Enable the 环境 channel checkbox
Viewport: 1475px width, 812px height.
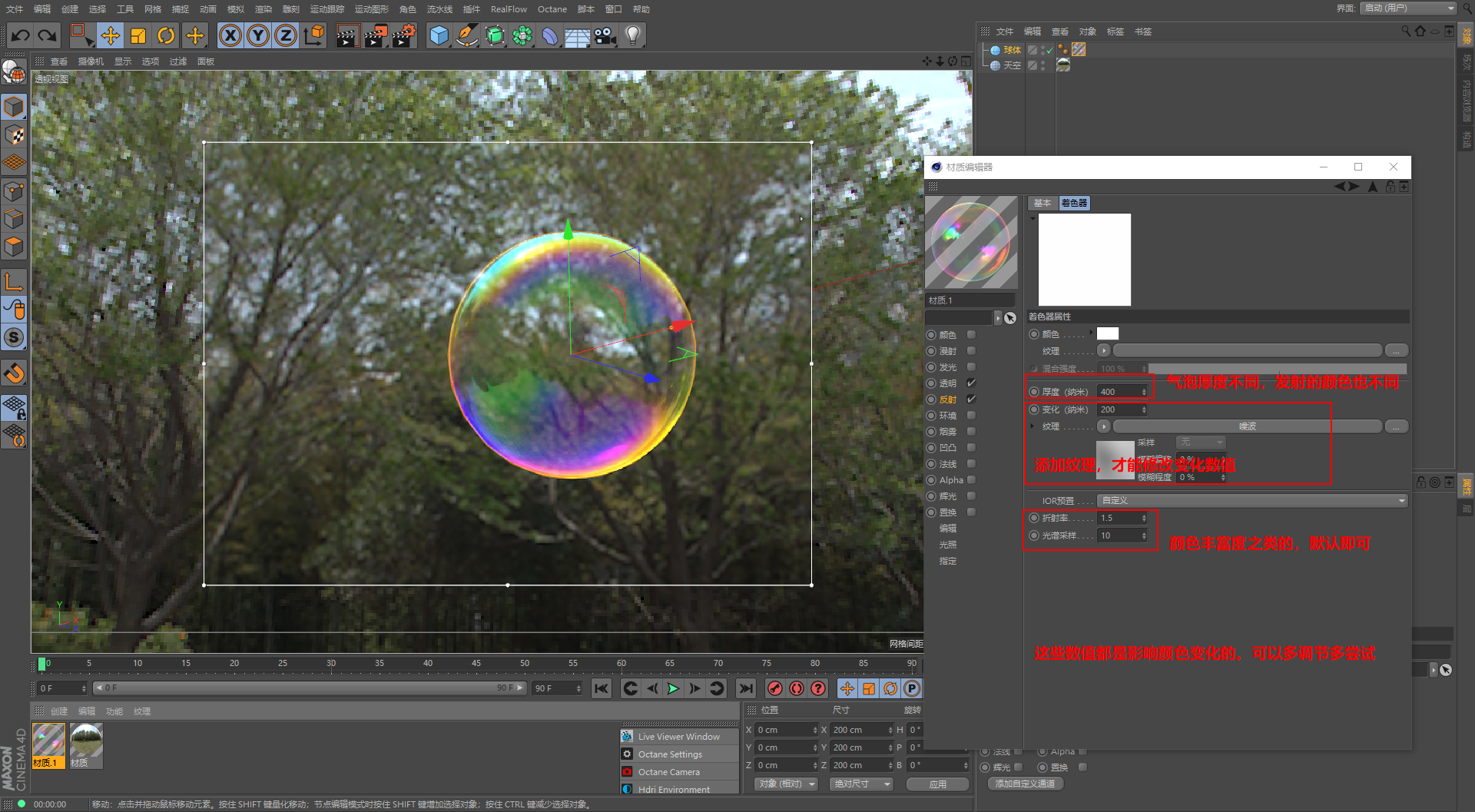[971, 416]
